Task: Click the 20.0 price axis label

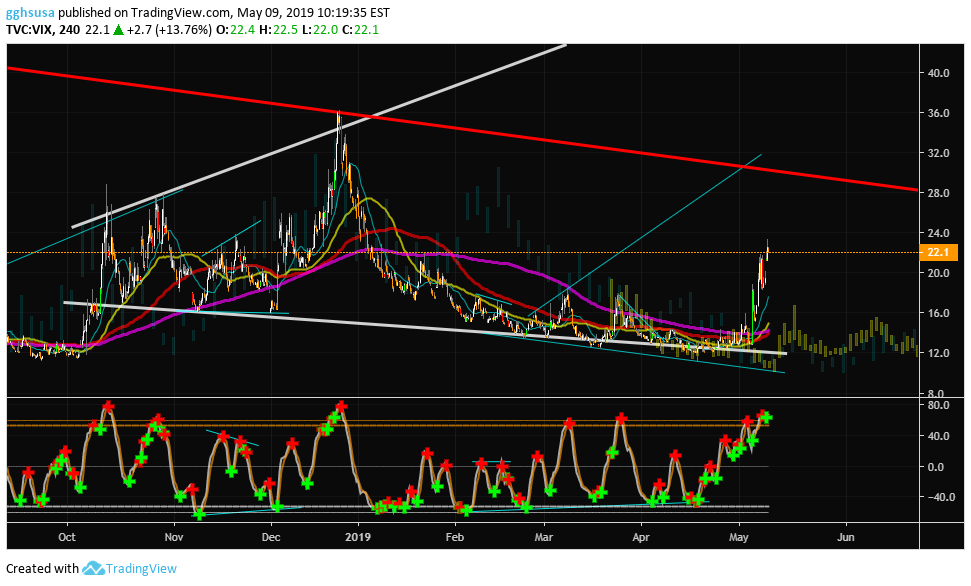Action: coord(938,273)
